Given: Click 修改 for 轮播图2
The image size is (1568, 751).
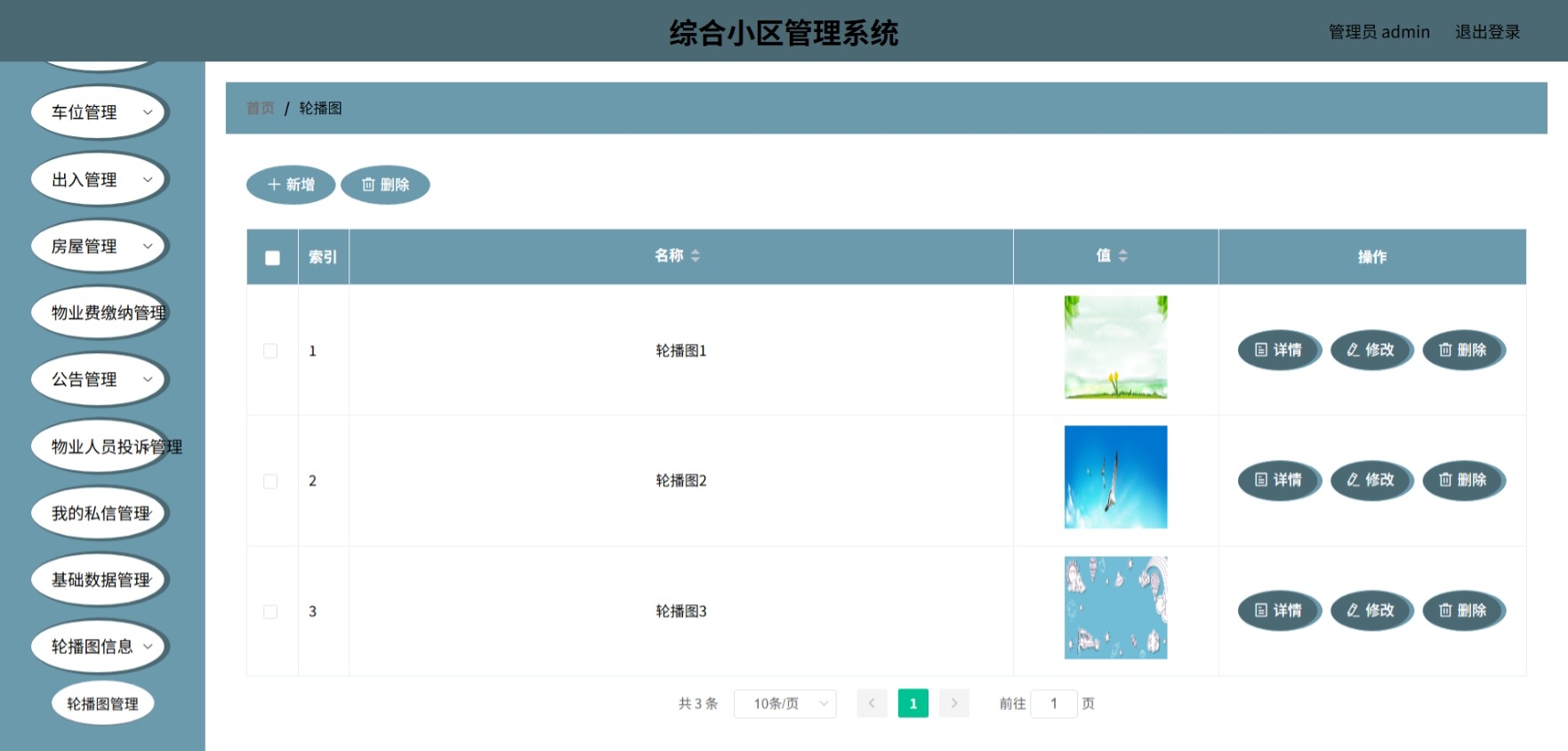Looking at the screenshot, I should 1371,480.
